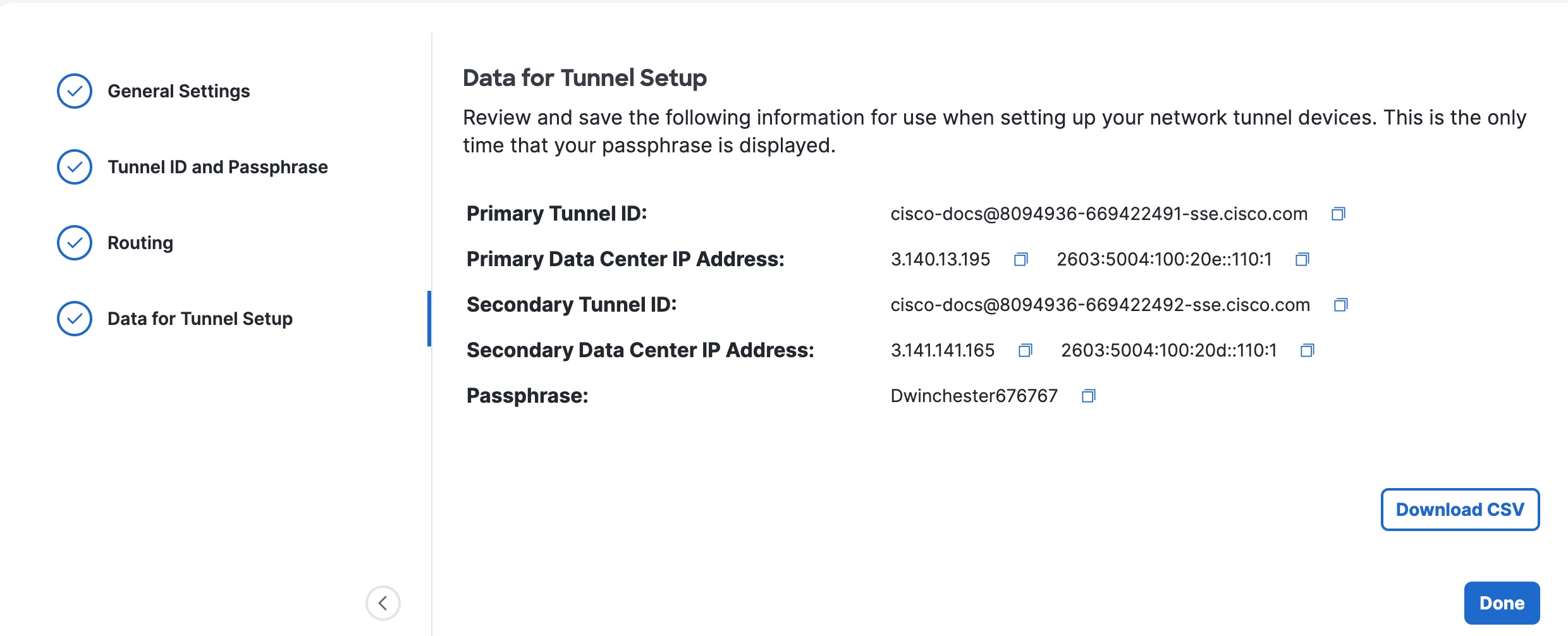This screenshot has height=636, width=1568.
Task: Click the Tunnel ID and Passphrase checkmark
Action: click(75, 167)
